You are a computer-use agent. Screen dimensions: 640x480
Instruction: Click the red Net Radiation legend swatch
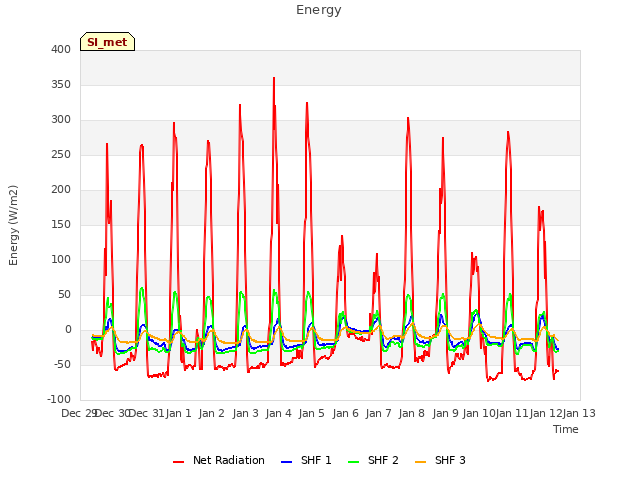coord(178,462)
